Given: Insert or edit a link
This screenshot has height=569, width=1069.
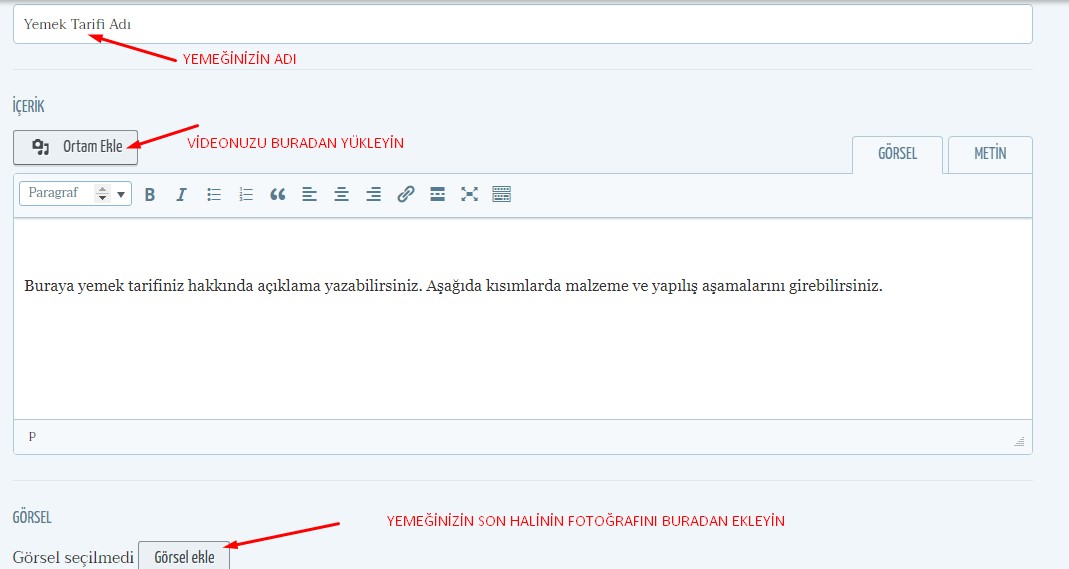Looking at the screenshot, I should click(406, 194).
